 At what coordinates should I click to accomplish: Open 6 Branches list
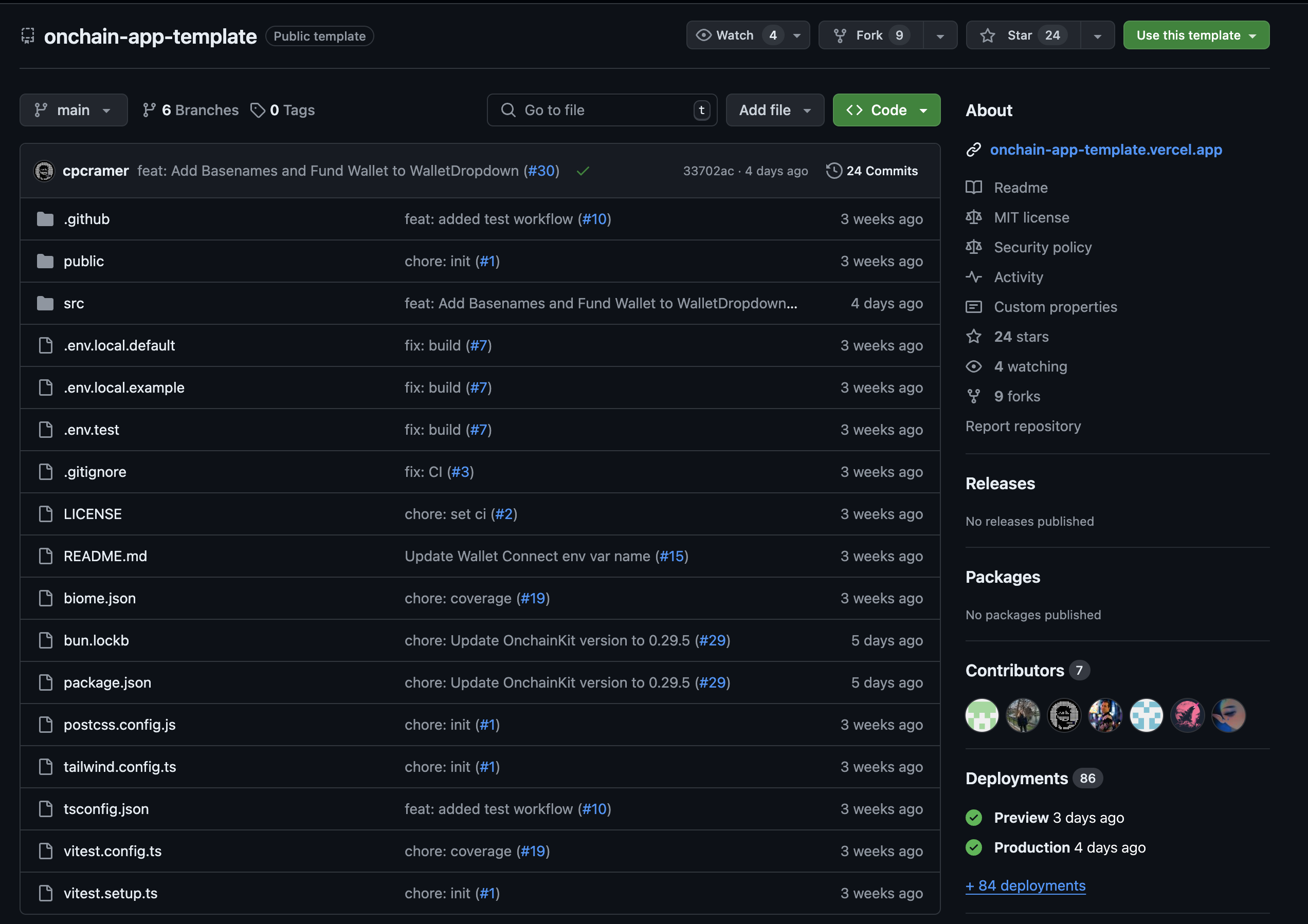(x=190, y=110)
